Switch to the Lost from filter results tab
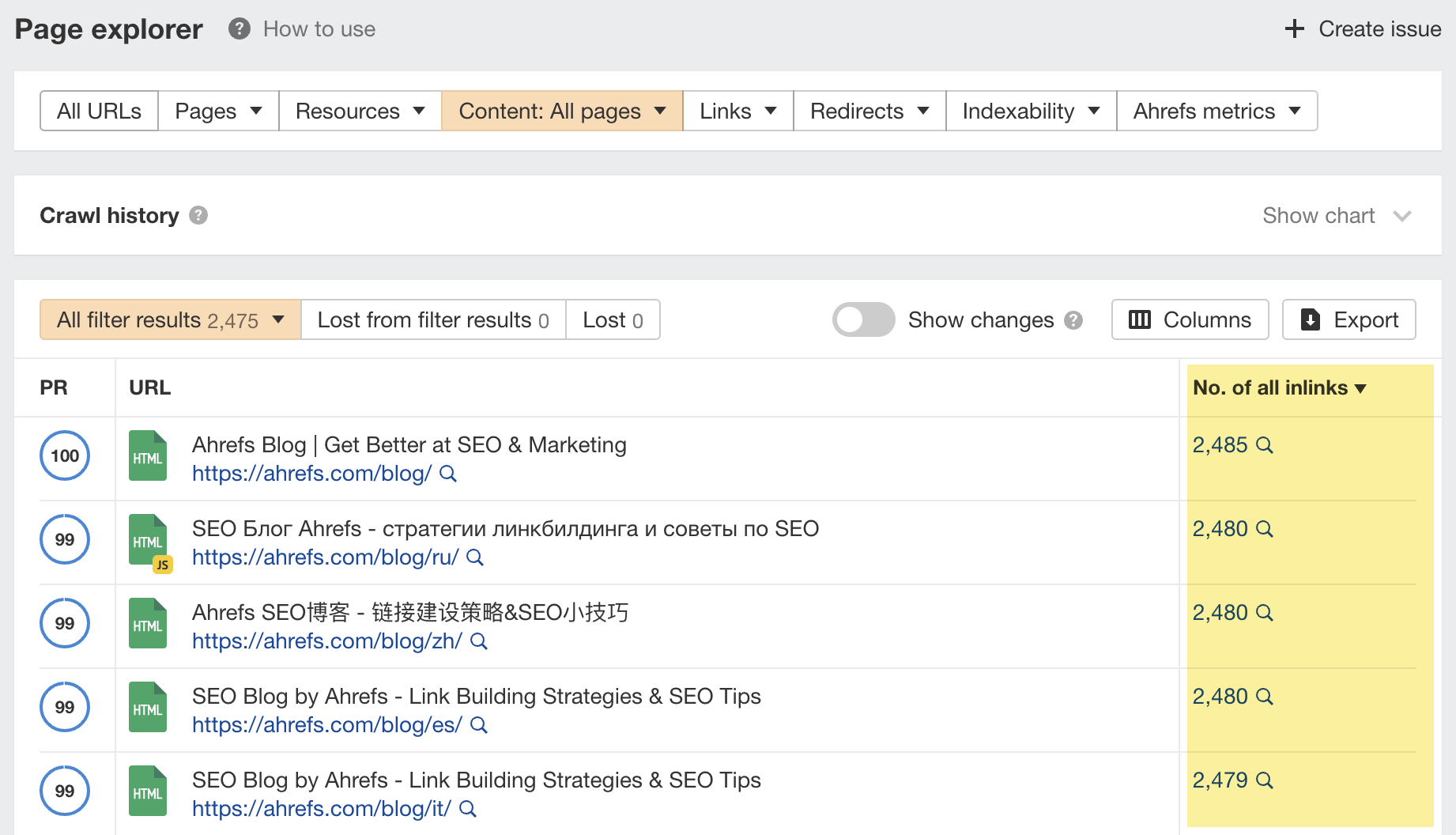Viewport: 1456px width, 835px height. (x=432, y=319)
